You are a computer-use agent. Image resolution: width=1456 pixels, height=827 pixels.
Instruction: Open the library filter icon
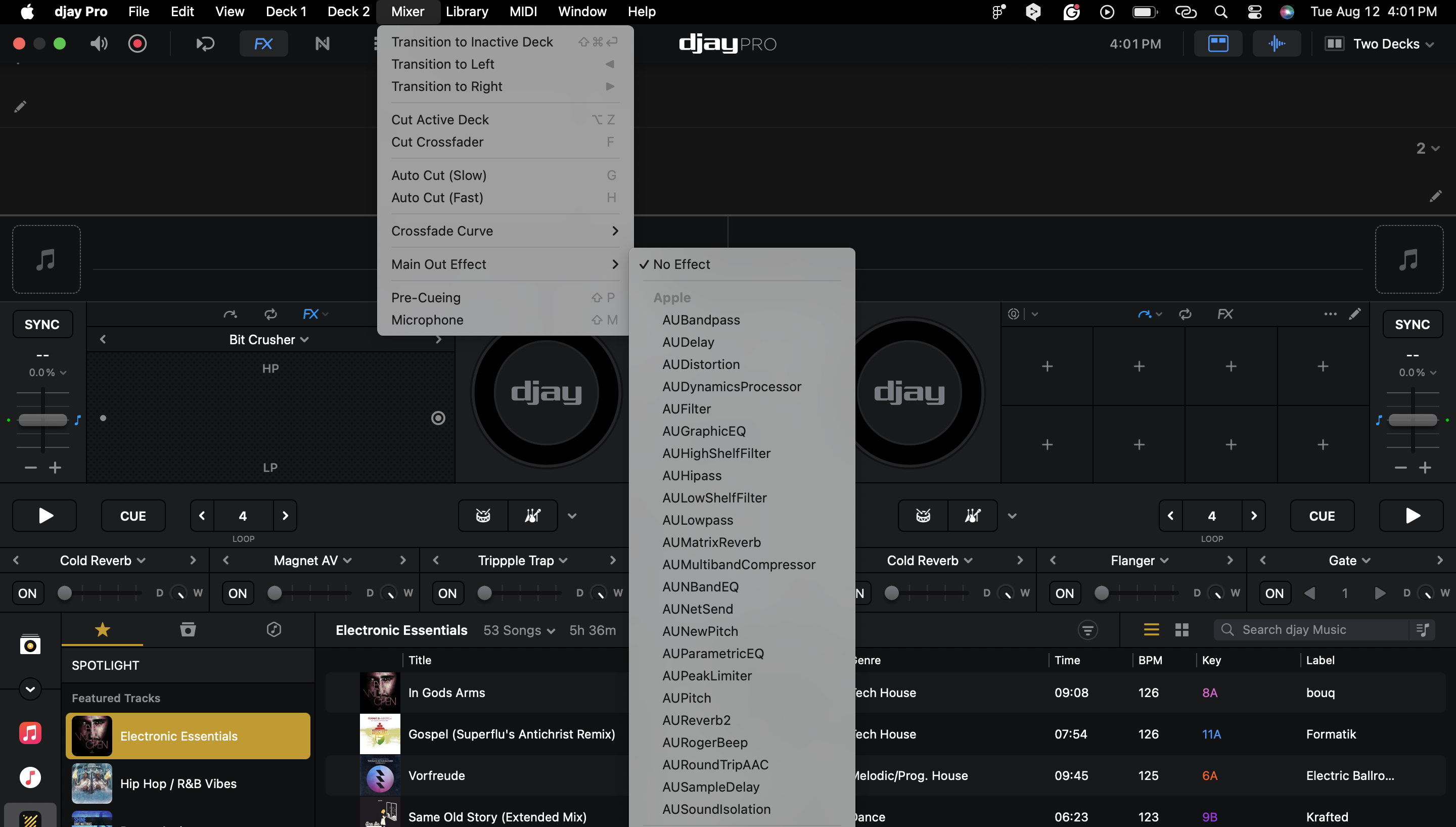[1087, 629]
